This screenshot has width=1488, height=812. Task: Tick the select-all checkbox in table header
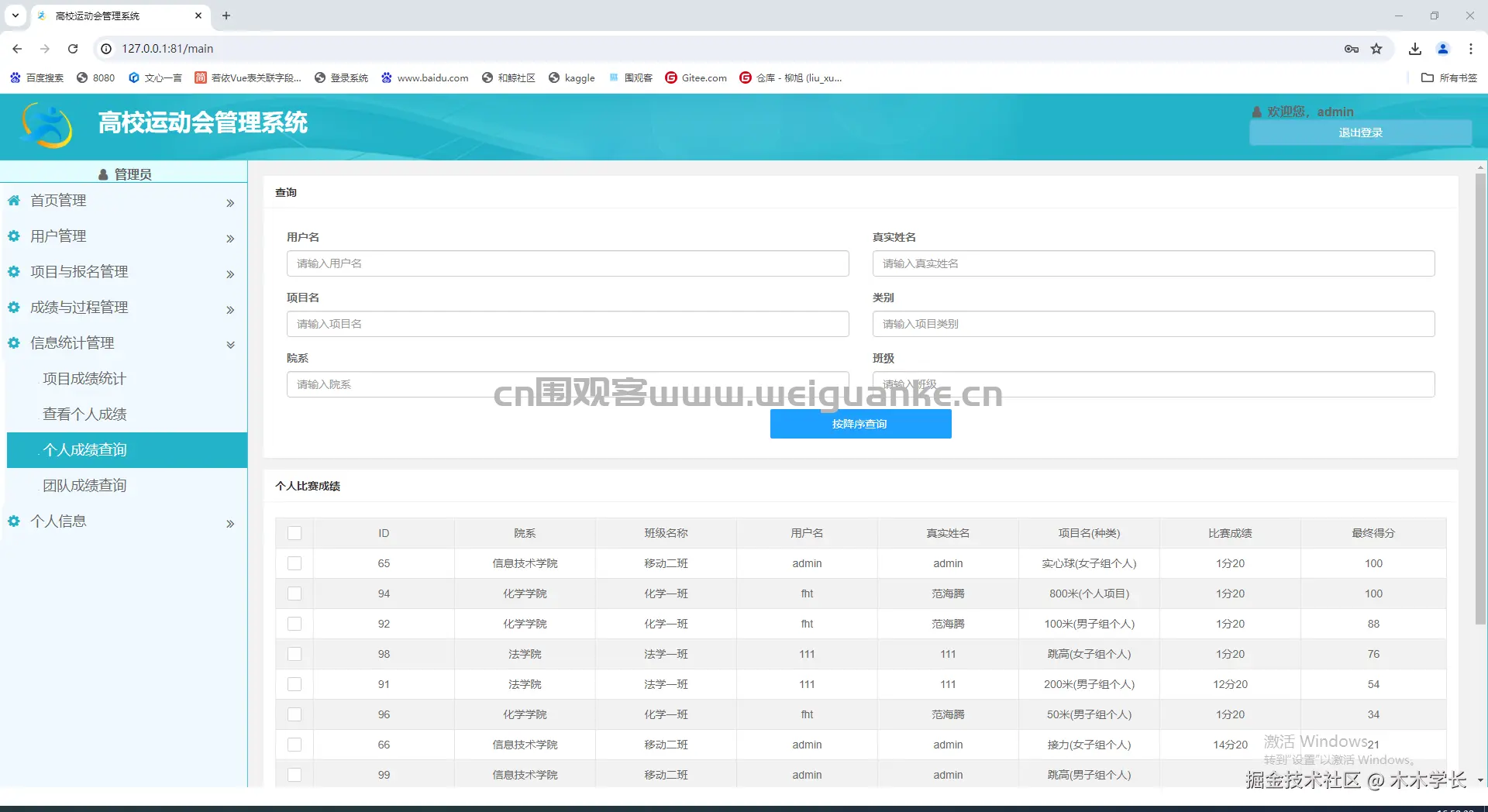pyautogui.click(x=294, y=533)
